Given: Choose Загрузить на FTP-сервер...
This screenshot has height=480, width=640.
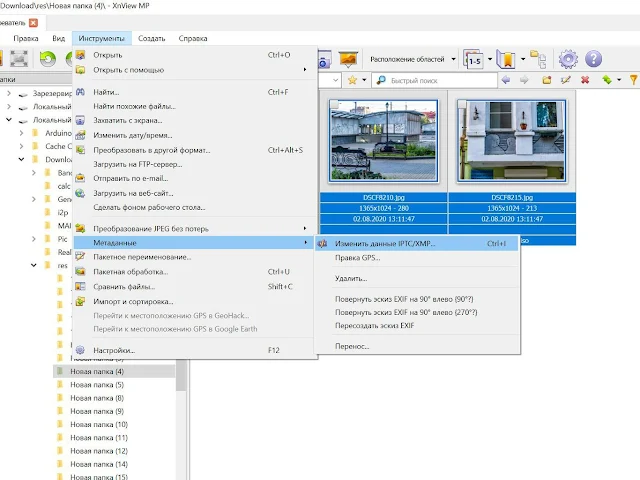Looking at the screenshot, I should pyautogui.click(x=195, y=164).
